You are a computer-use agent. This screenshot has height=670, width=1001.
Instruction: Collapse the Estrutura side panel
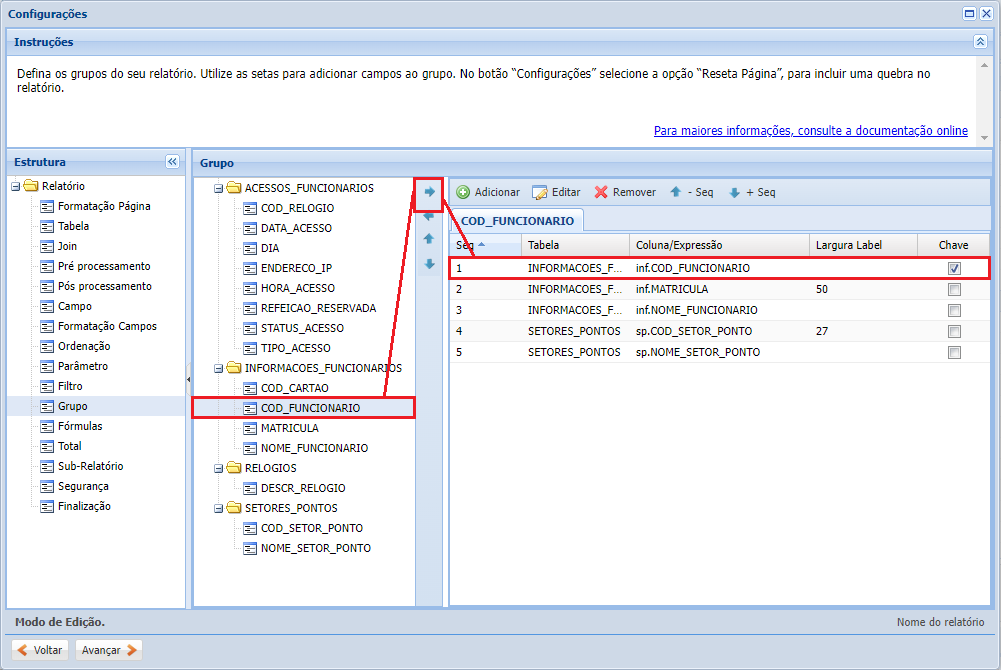coord(172,162)
